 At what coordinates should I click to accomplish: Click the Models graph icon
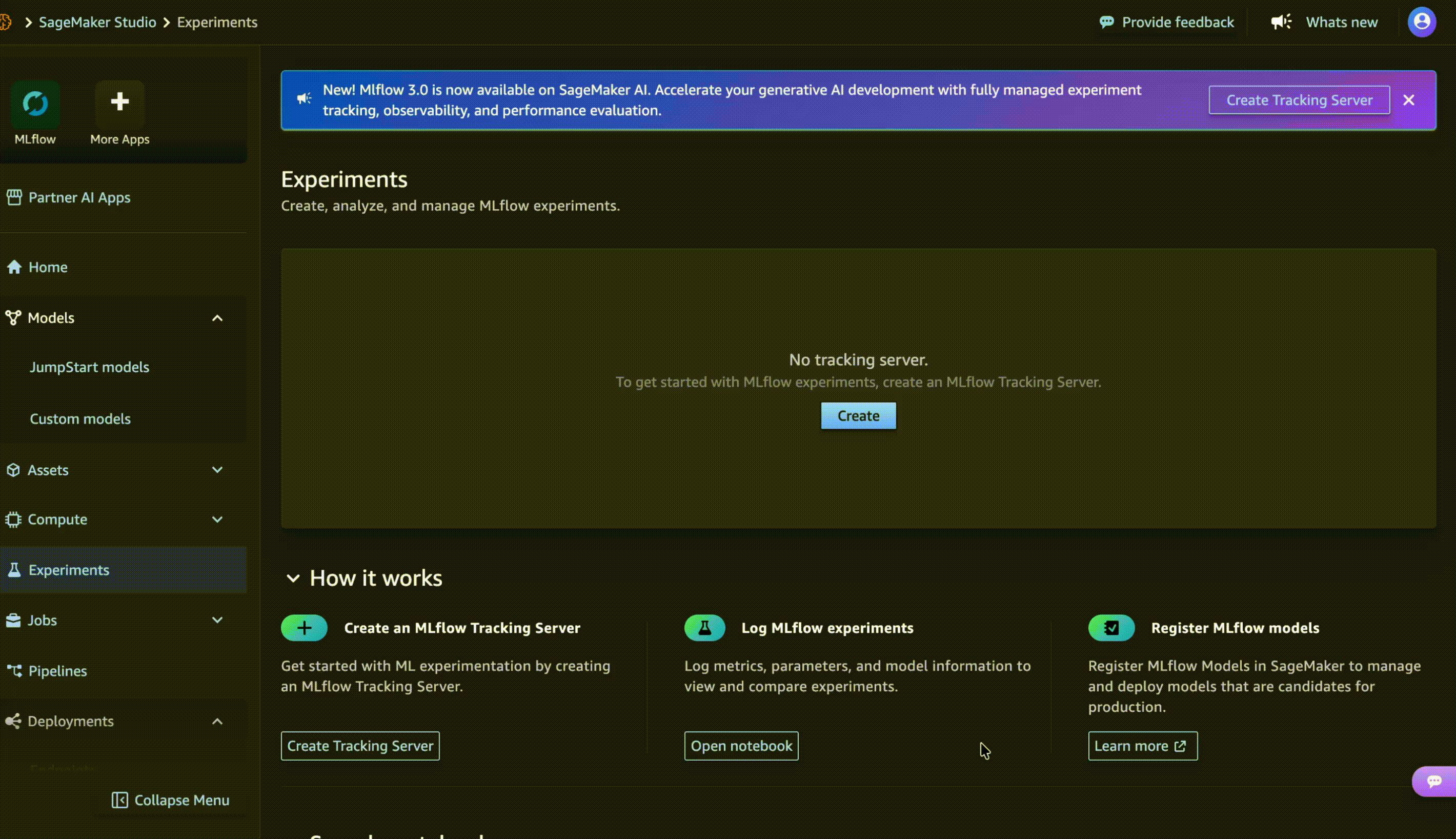13,317
